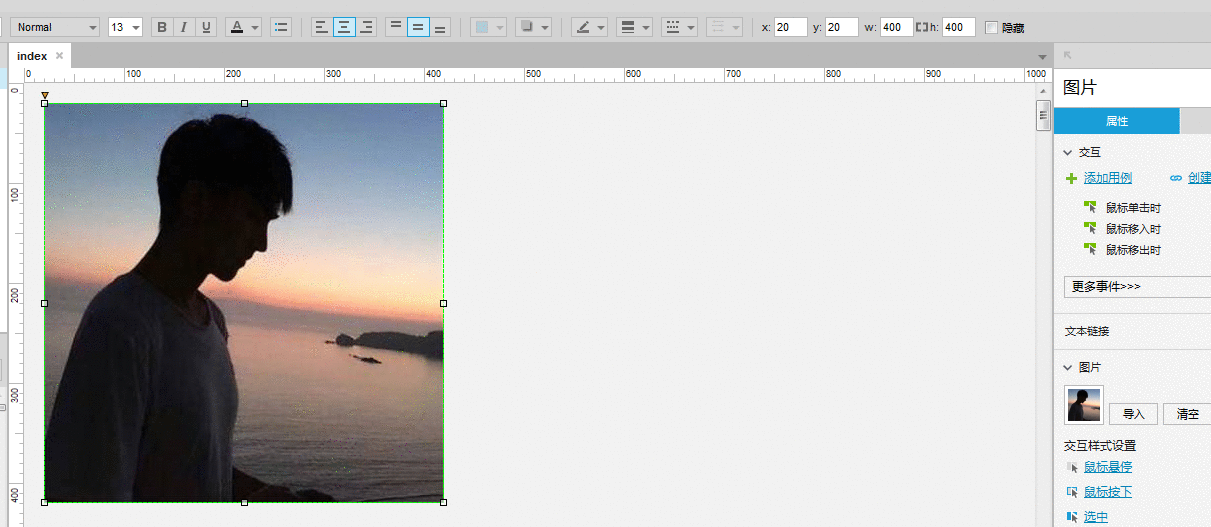Click the 添加用例 link
This screenshot has height=527, width=1211.
1108,178
